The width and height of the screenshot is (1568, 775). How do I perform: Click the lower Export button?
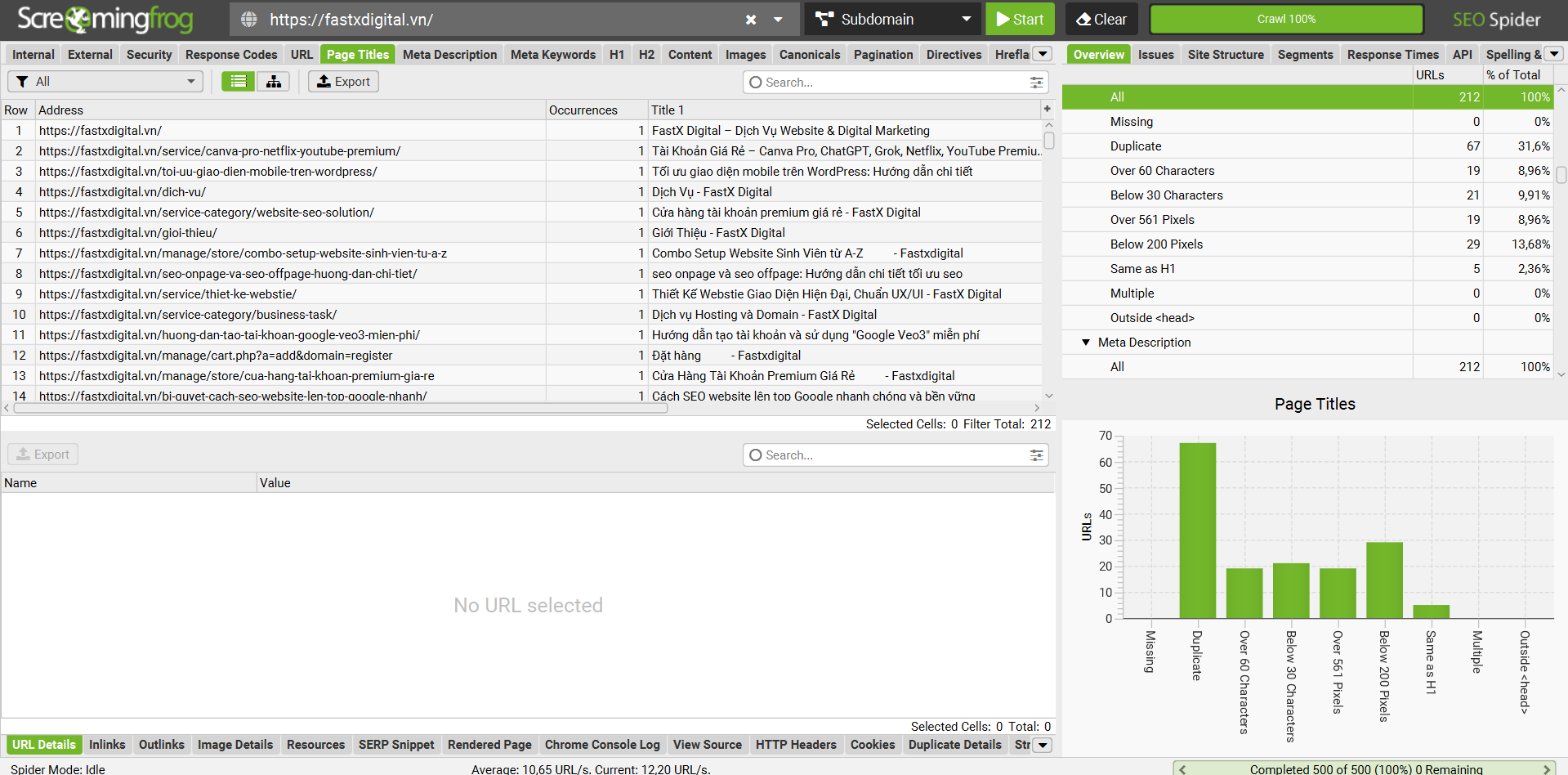(43, 454)
